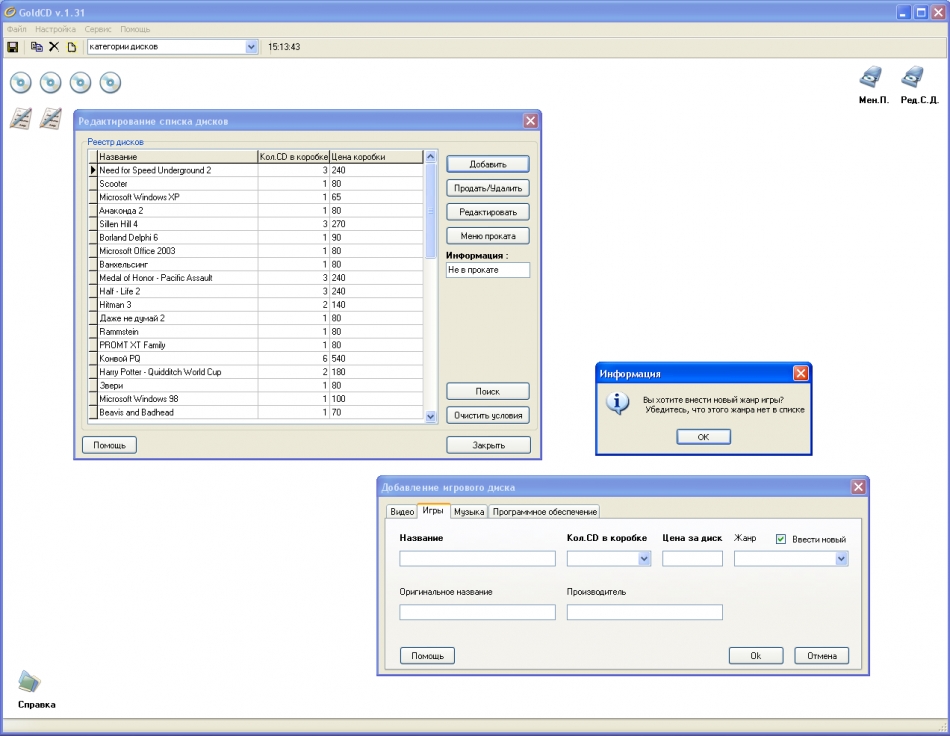Click Ok in the add game disc window
This screenshot has height=736, width=950.
(x=756, y=655)
